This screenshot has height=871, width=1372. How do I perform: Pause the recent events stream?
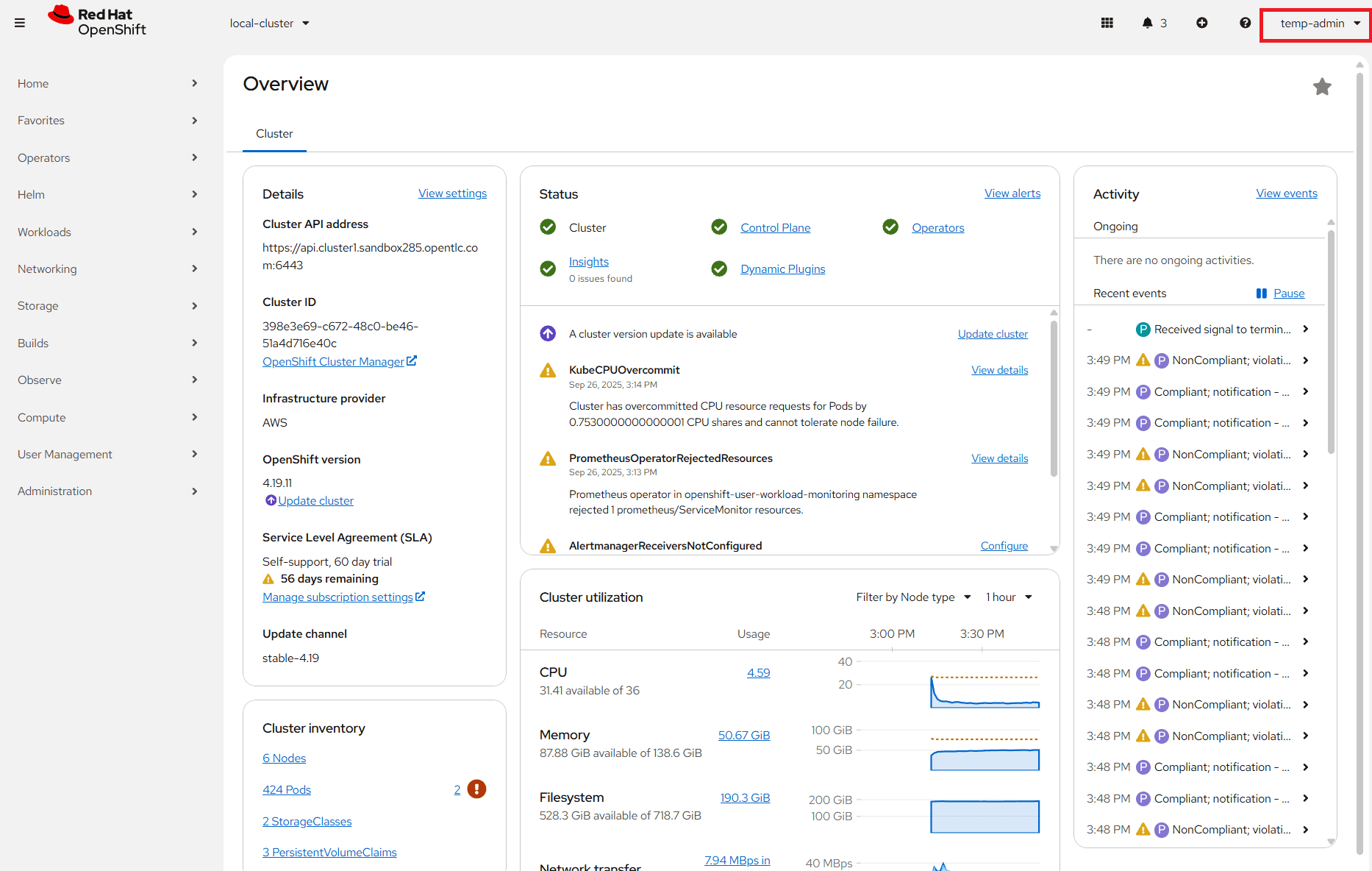pyautogui.click(x=1280, y=293)
